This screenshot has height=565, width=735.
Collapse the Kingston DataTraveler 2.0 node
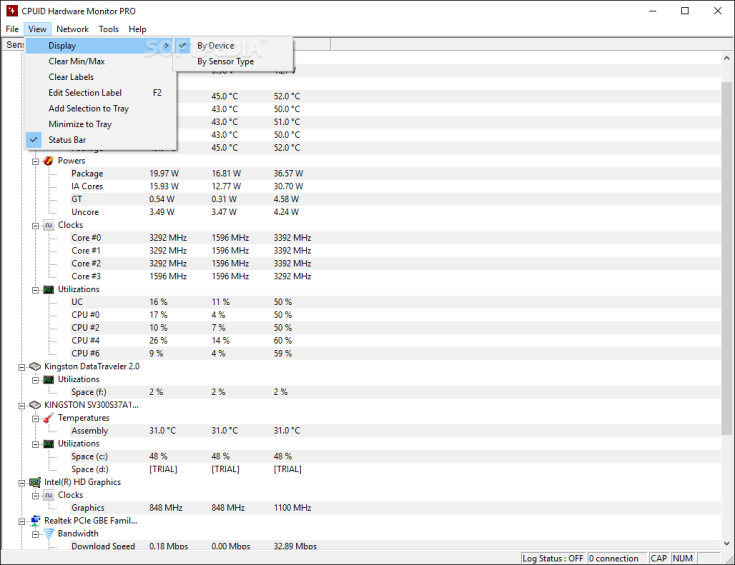coord(22,367)
